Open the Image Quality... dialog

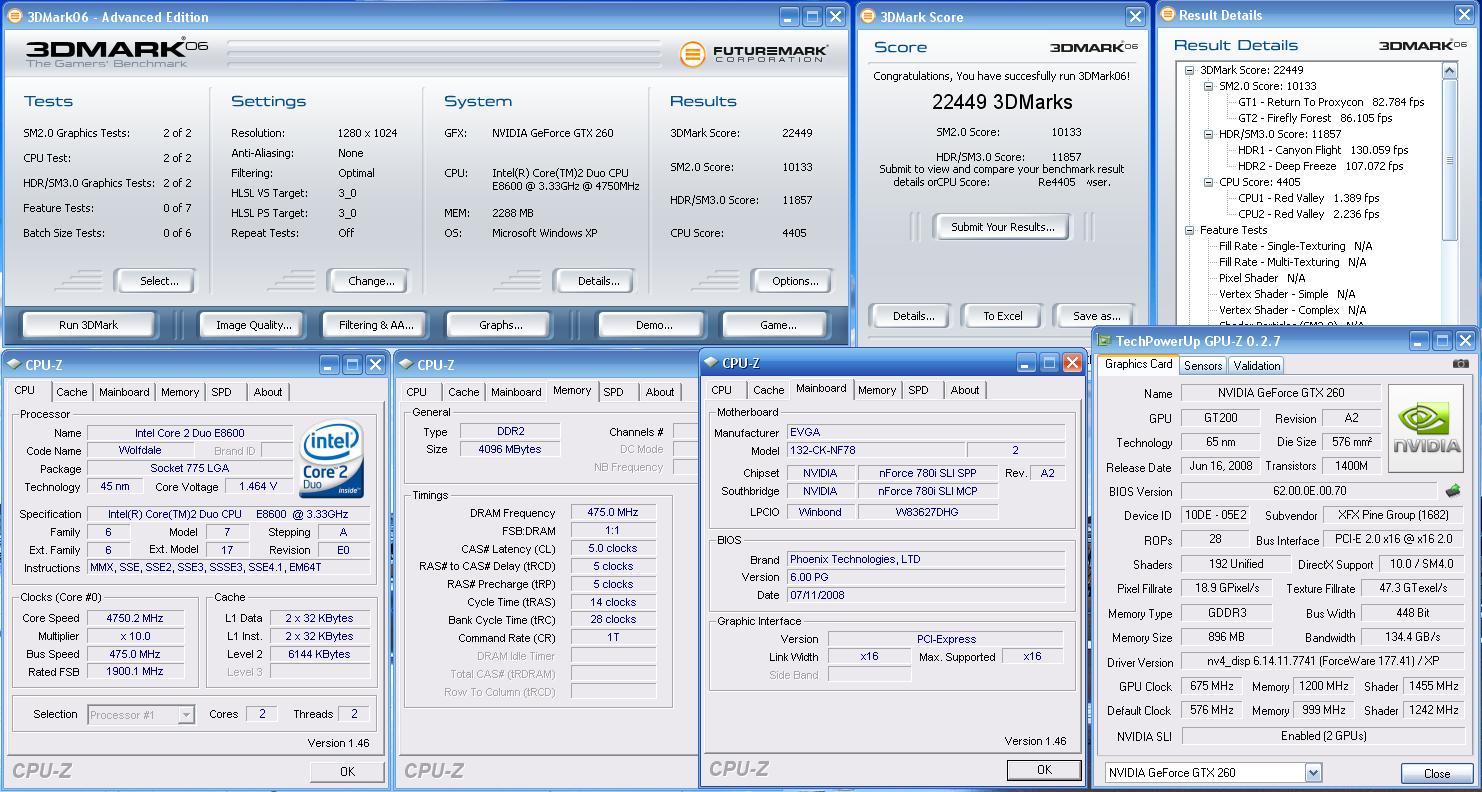tap(254, 325)
